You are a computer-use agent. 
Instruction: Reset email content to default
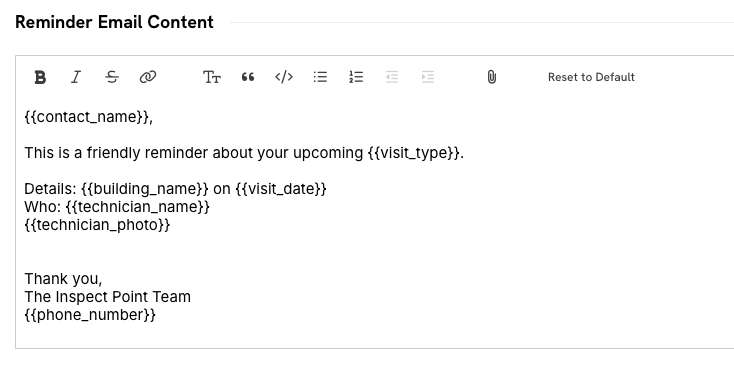coord(591,77)
